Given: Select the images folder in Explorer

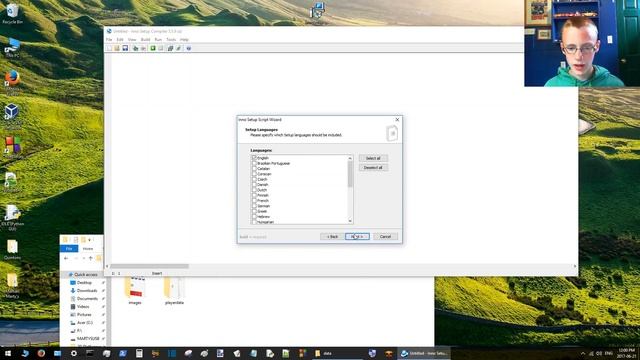Looking at the screenshot, I should pyautogui.click(x=135, y=291).
